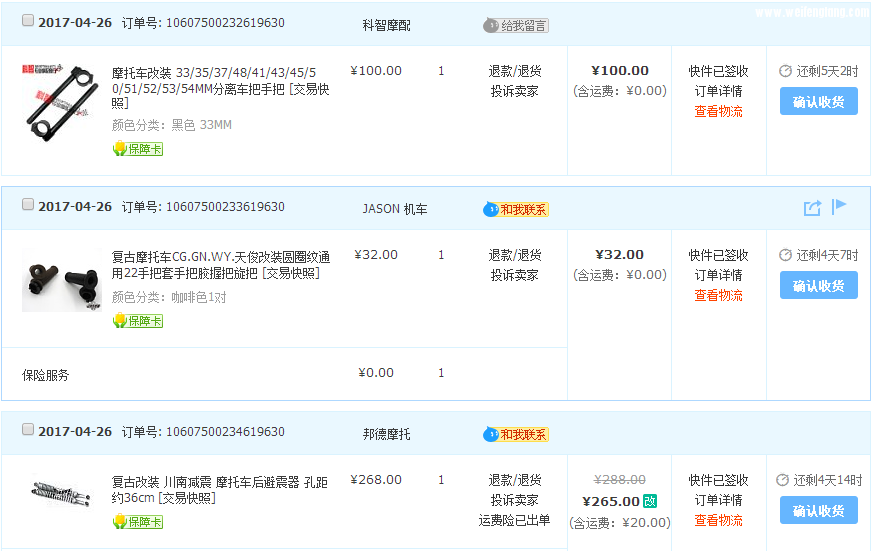Open product title 复古摩托车CG.GN.WY.天俊改装
Screen dimensions: 873x551
(220, 265)
